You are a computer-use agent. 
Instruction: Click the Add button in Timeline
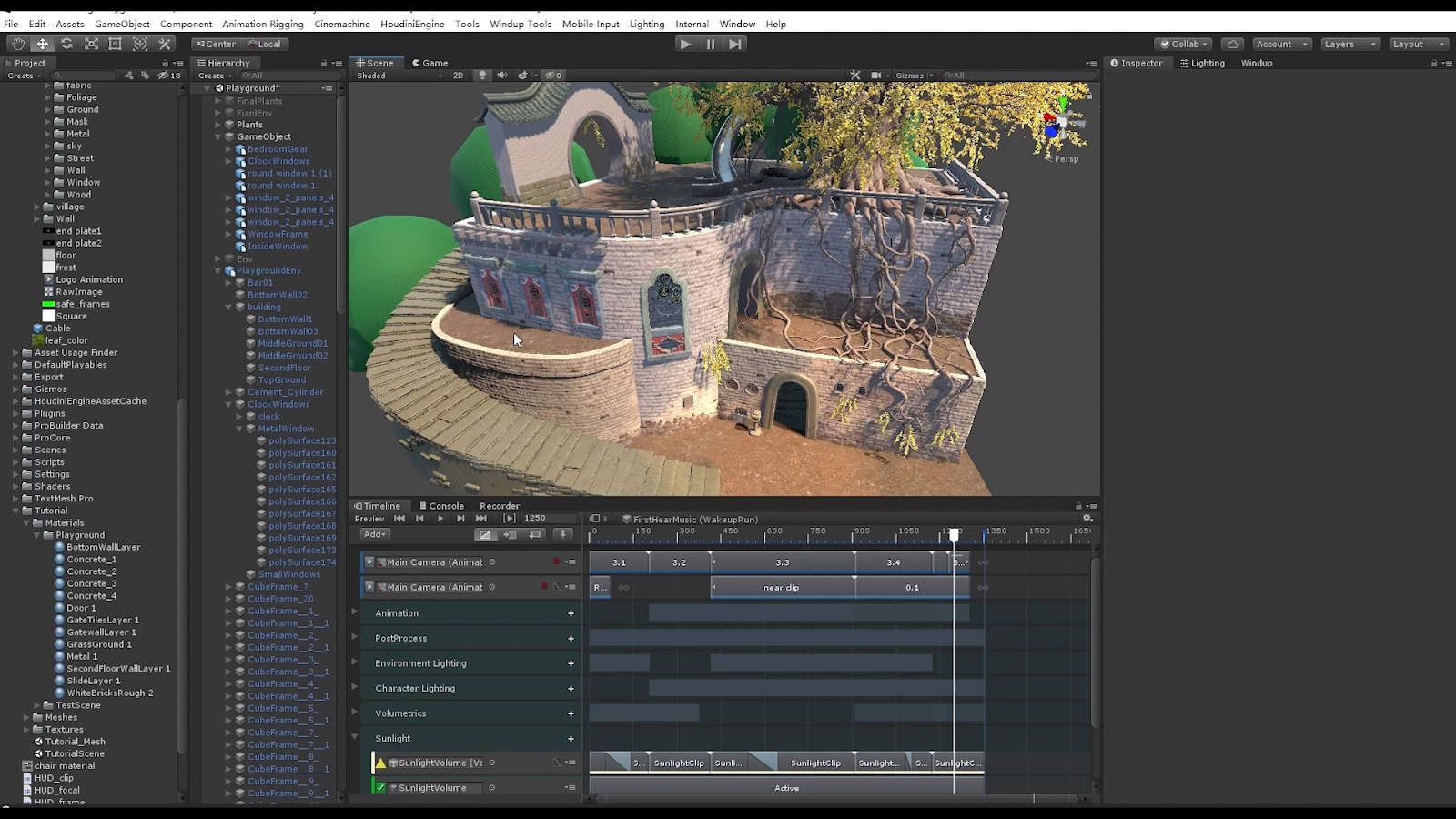coord(374,534)
